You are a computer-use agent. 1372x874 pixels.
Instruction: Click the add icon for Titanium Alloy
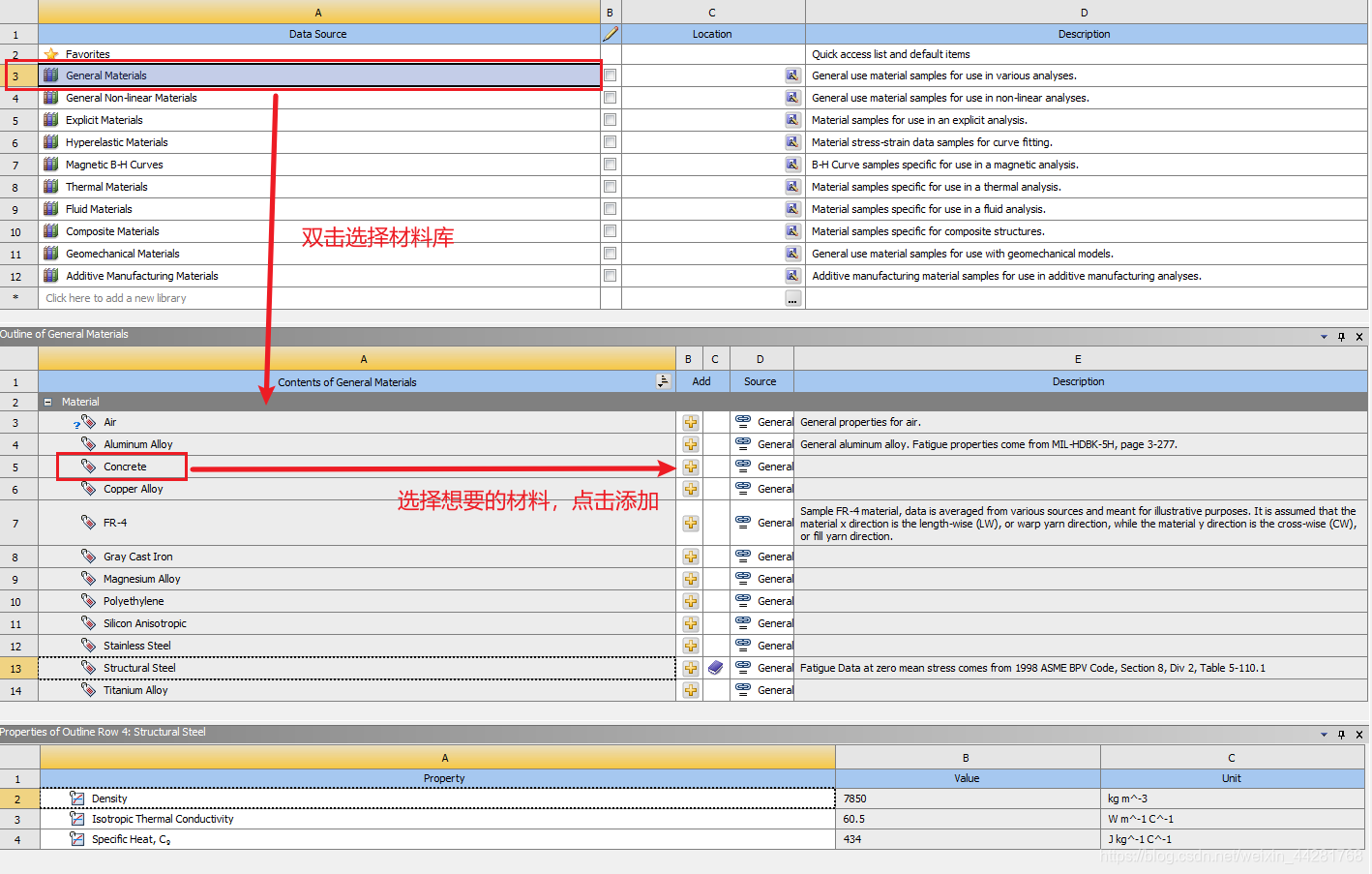[690, 690]
